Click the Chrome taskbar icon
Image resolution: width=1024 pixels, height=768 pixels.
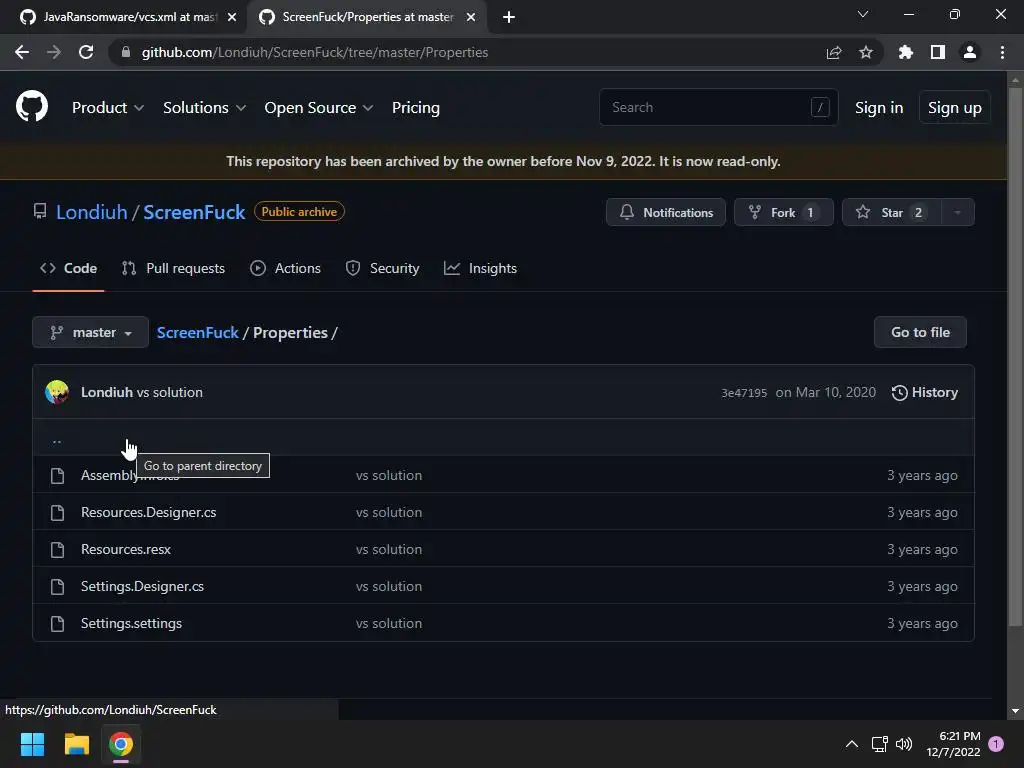pyautogui.click(x=121, y=744)
